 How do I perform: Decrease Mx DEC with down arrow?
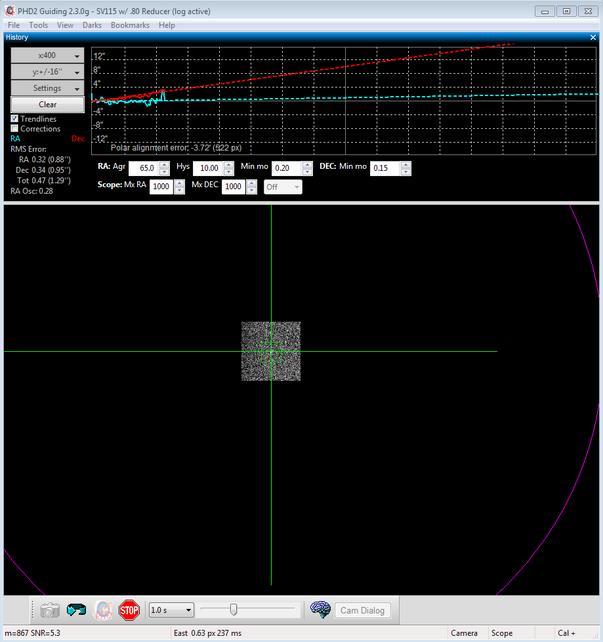[251, 190]
